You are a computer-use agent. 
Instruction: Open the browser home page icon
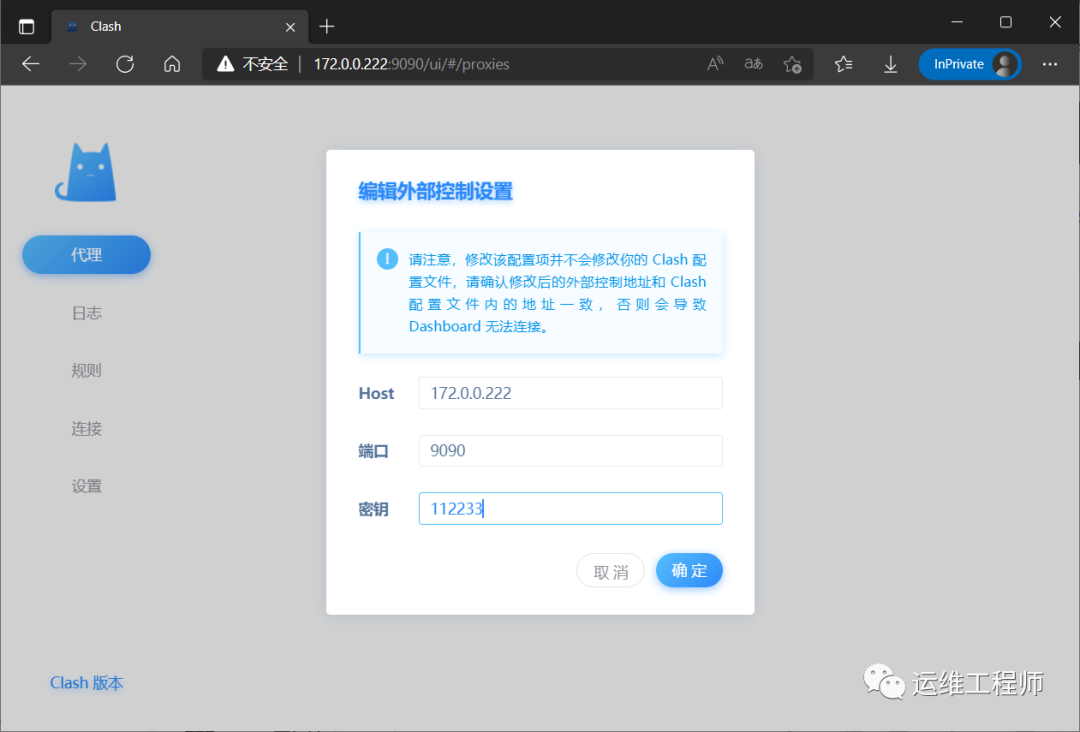171,63
